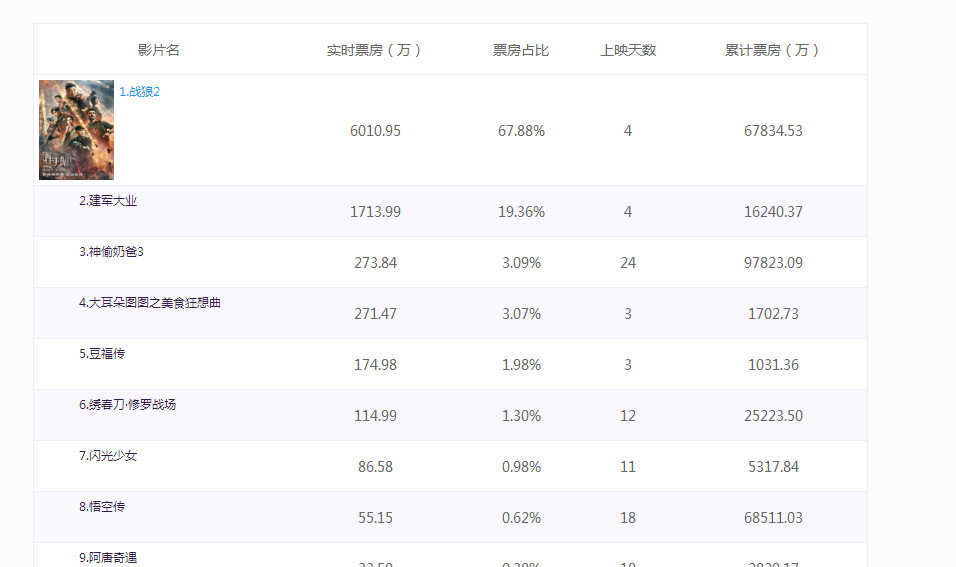Click the 24 days value for 神偷奶爸3
Viewport: 956px width, 567px height.
(628, 263)
